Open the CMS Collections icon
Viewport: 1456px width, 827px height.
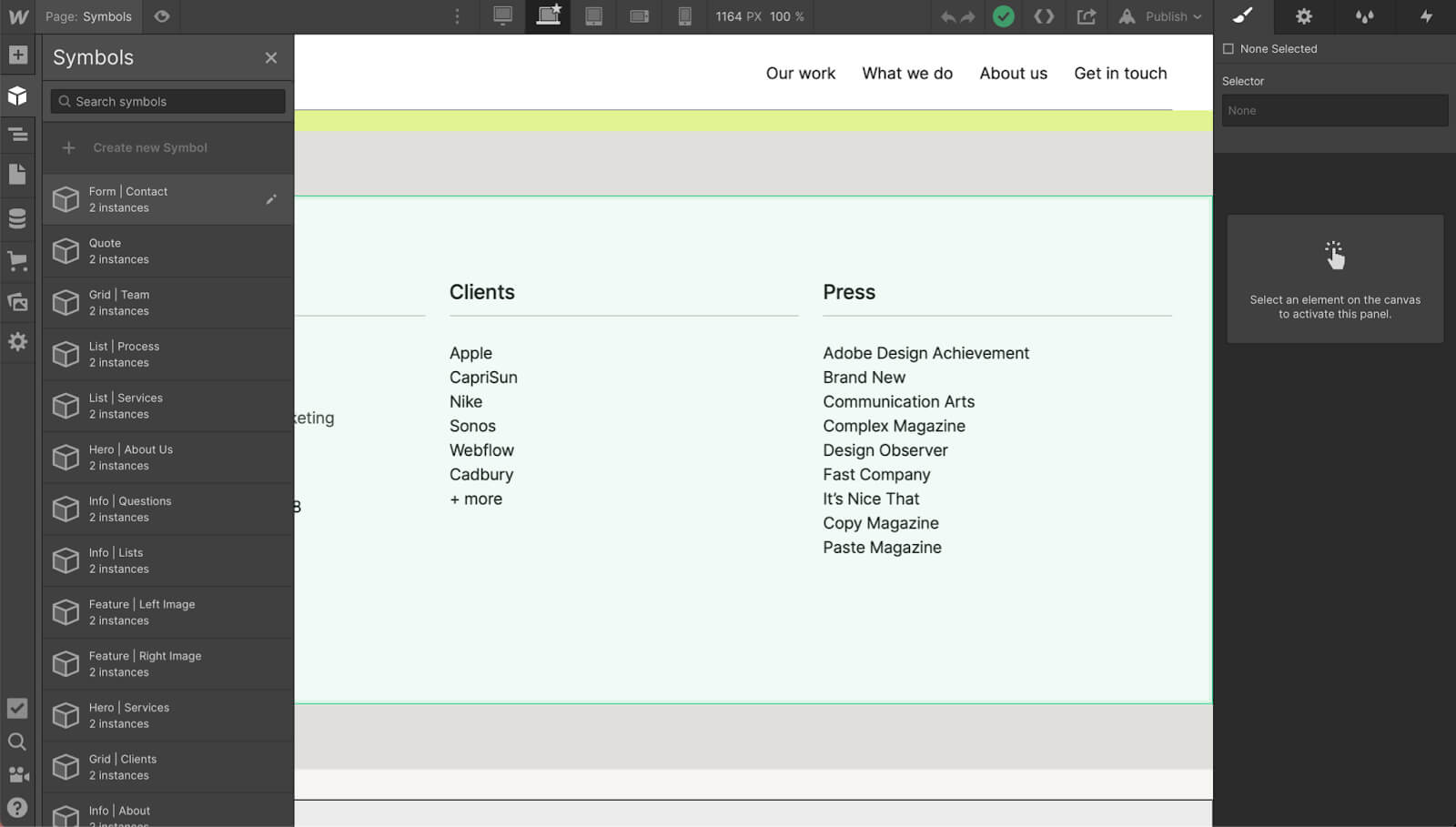[17, 218]
